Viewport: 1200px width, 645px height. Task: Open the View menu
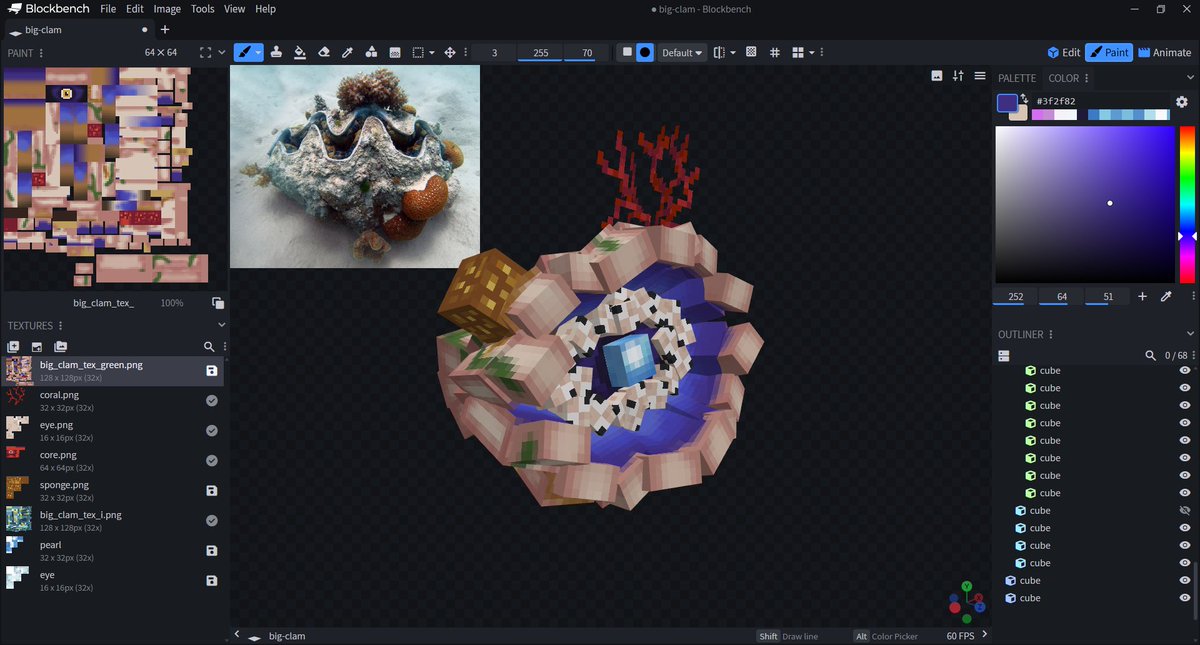[x=234, y=9]
